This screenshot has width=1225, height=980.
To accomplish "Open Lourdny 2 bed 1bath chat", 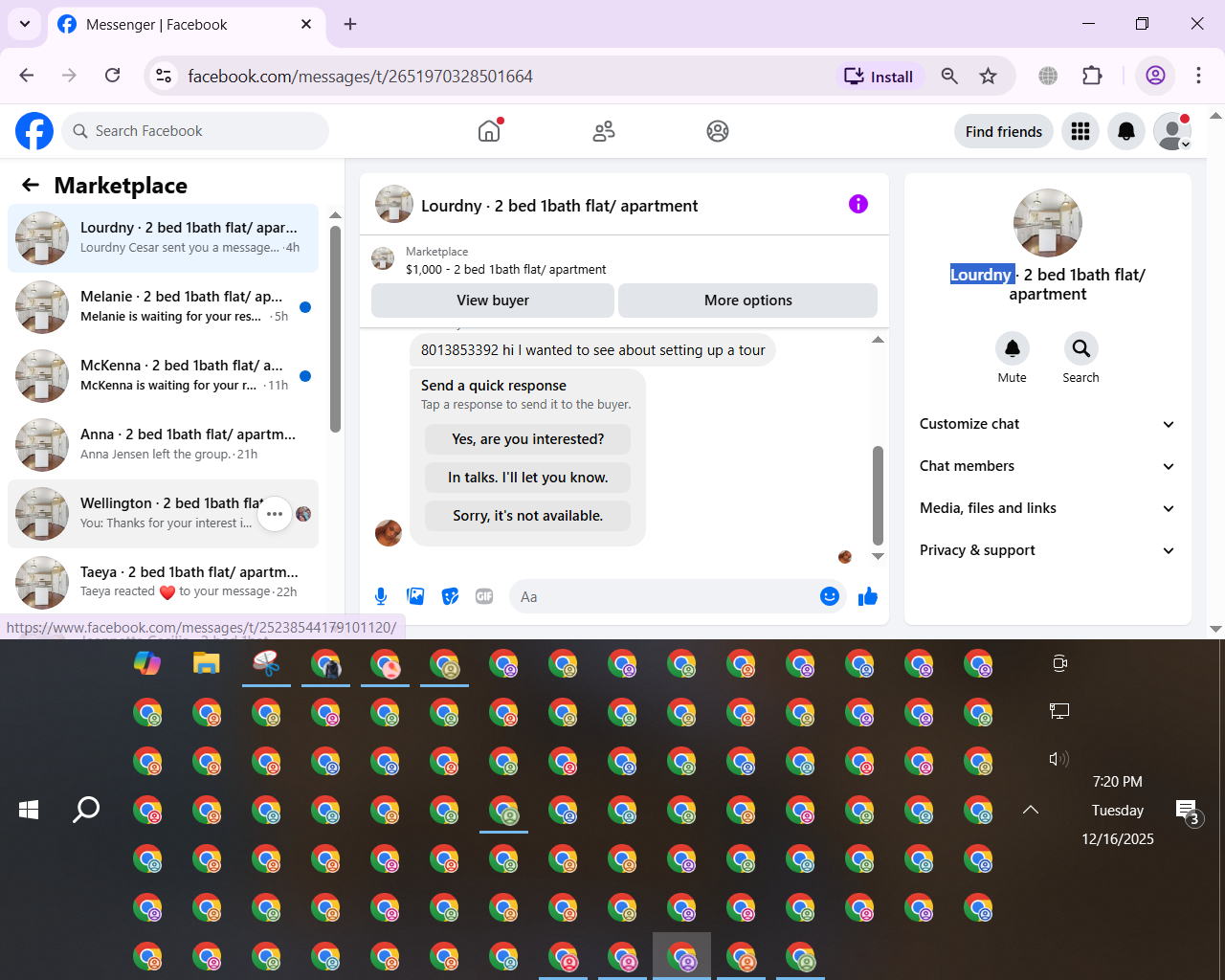I will point(164,238).
